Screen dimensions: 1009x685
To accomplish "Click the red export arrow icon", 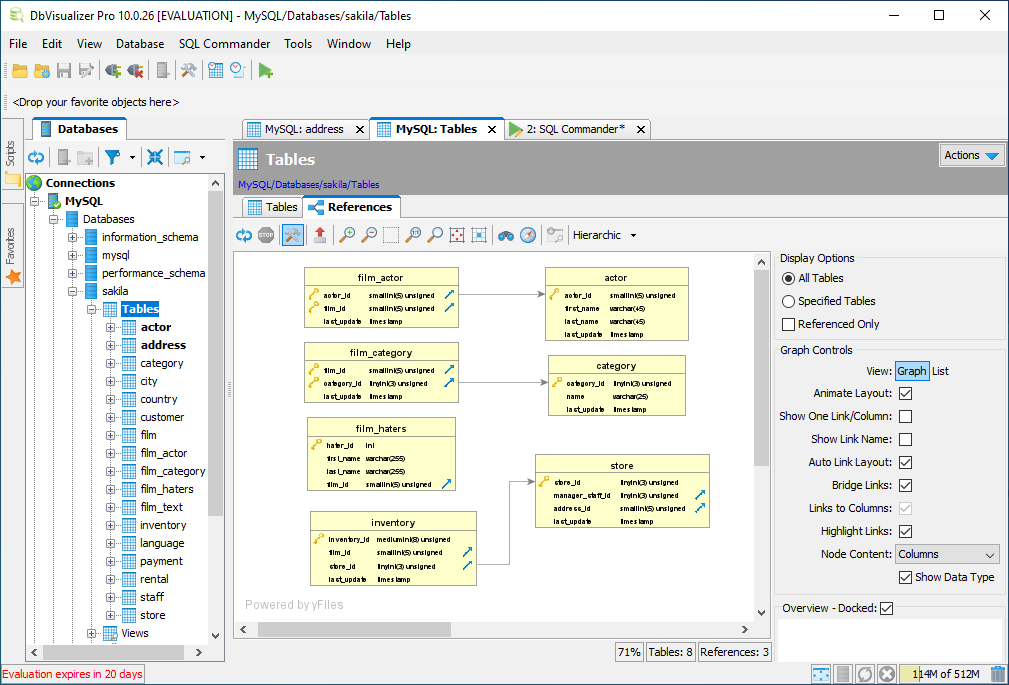I will pos(320,236).
